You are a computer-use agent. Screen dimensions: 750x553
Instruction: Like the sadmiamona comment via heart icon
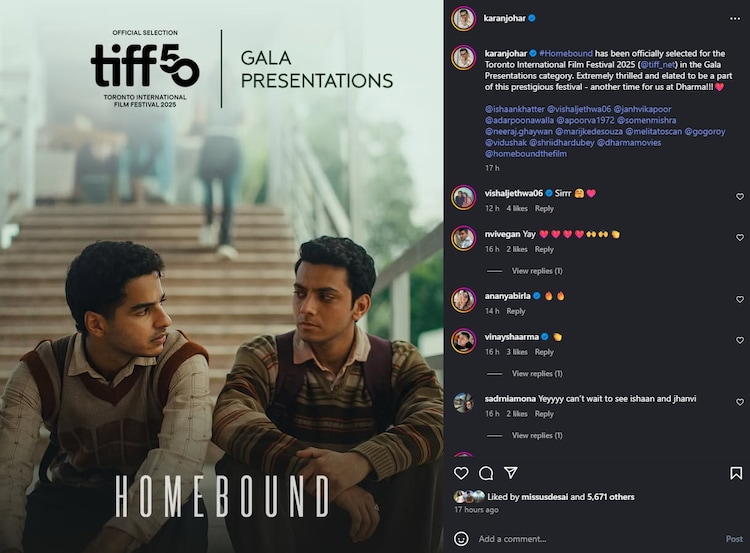coord(739,402)
